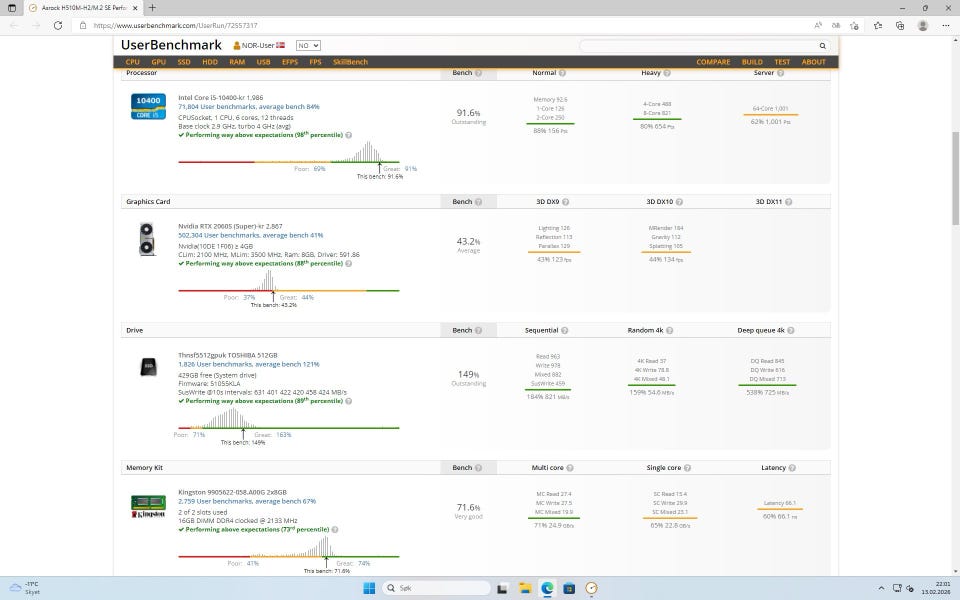Viewport: 960px width, 600px height.
Task: Click the help icon next to Server
Action: pyautogui.click(x=780, y=73)
